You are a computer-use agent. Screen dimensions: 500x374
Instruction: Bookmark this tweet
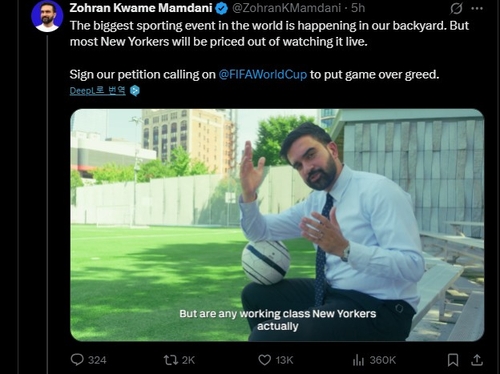pyautogui.click(x=453, y=360)
